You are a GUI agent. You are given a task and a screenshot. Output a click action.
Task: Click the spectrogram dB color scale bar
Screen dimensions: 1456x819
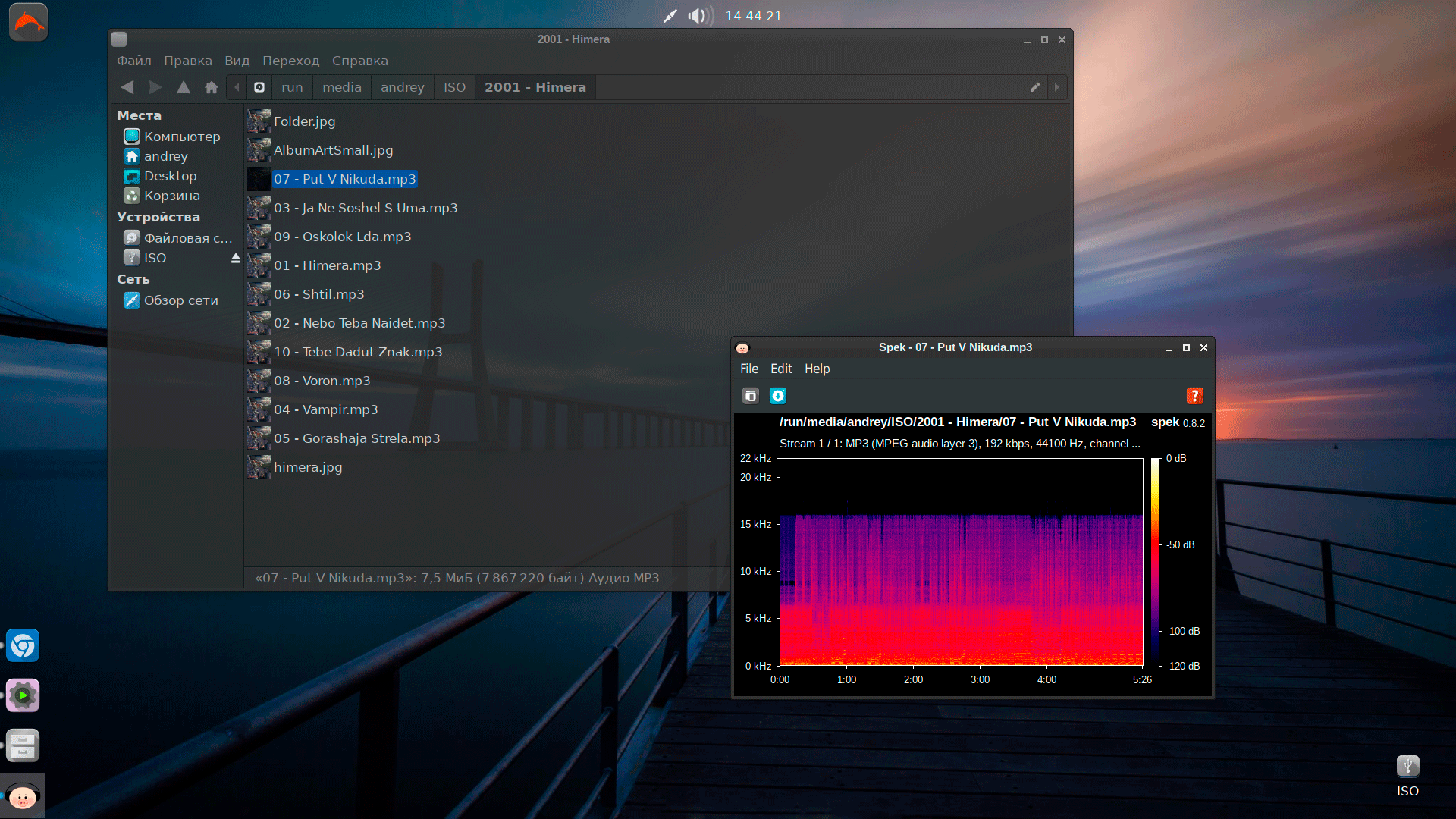[1155, 561]
